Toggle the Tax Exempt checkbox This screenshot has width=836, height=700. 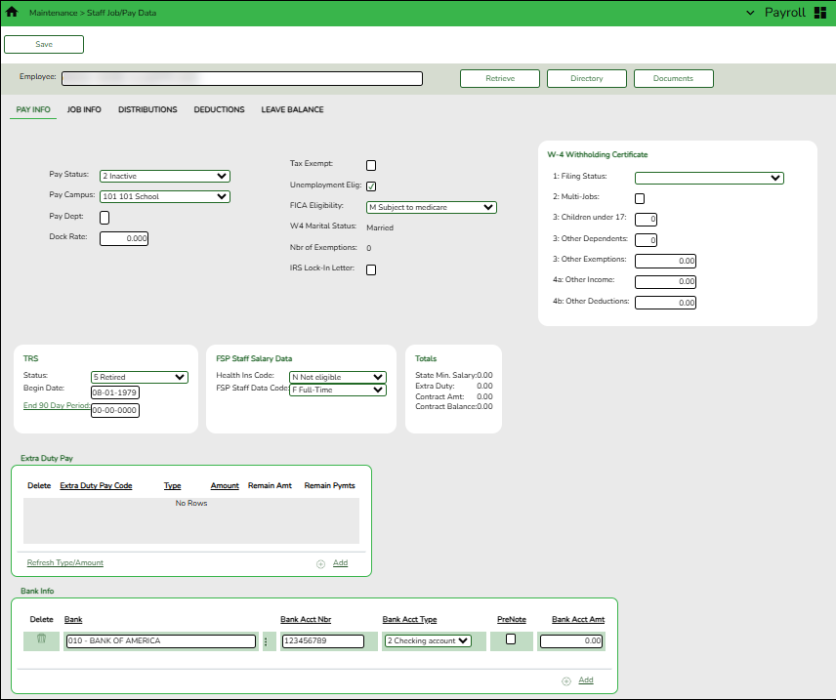[x=371, y=165]
